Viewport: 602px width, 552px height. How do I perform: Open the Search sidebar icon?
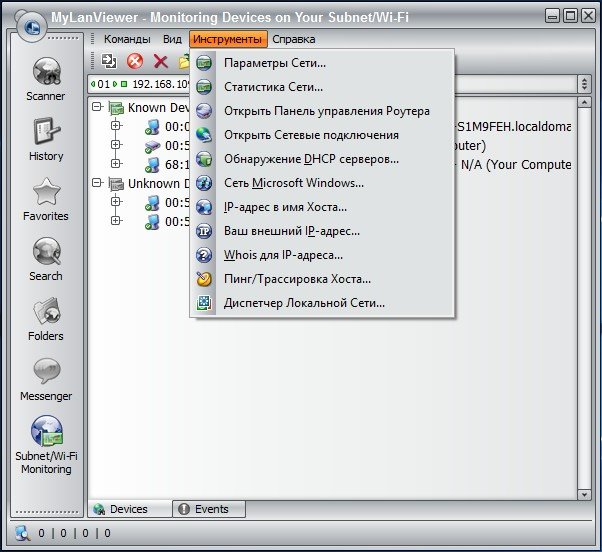pyautogui.click(x=46, y=251)
